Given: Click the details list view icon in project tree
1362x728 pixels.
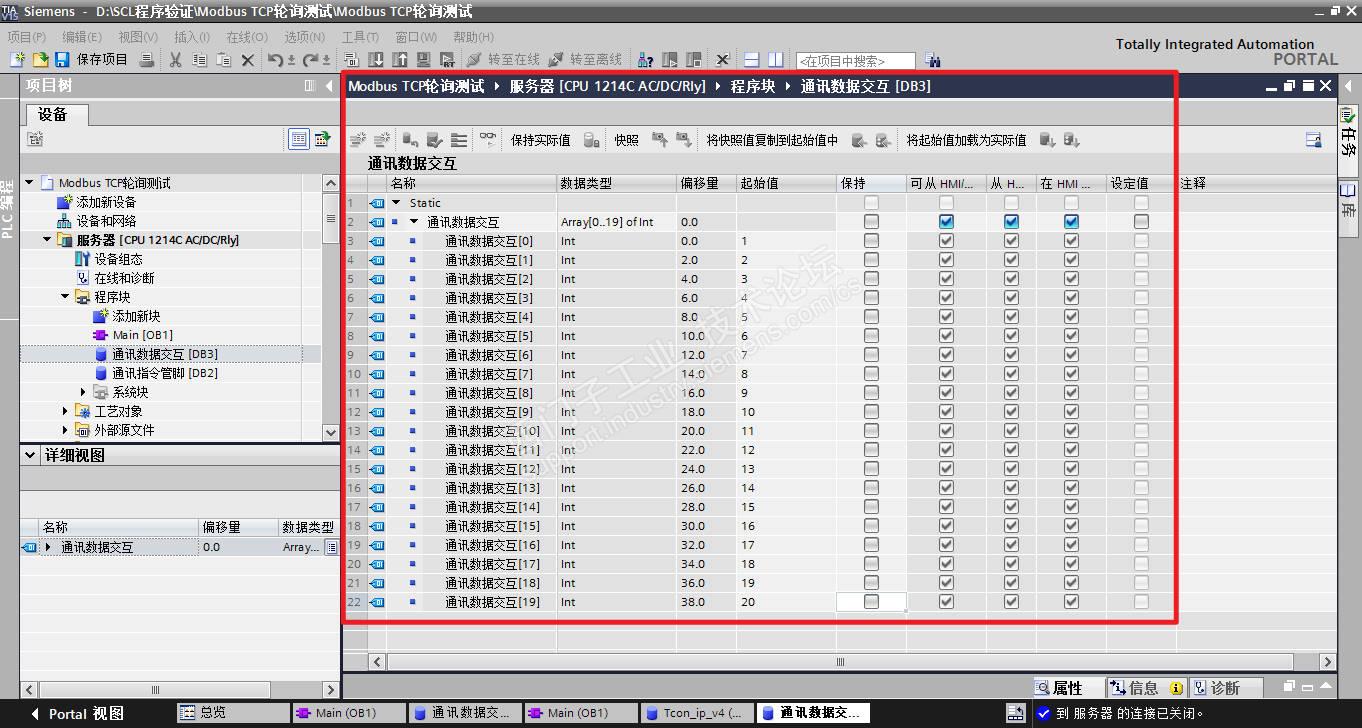Looking at the screenshot, I should coord(298,139).
